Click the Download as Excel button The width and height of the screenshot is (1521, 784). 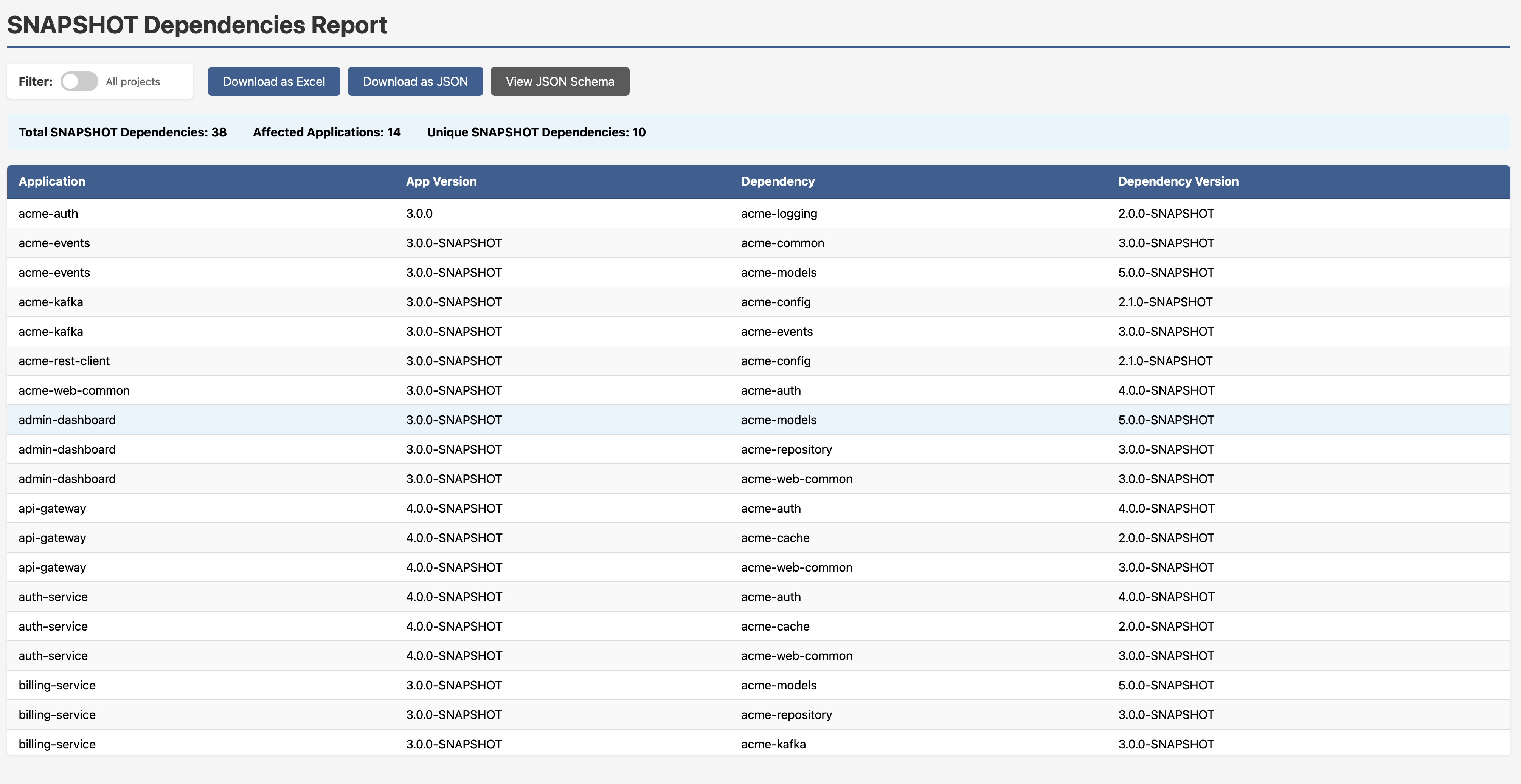[273, 82]
